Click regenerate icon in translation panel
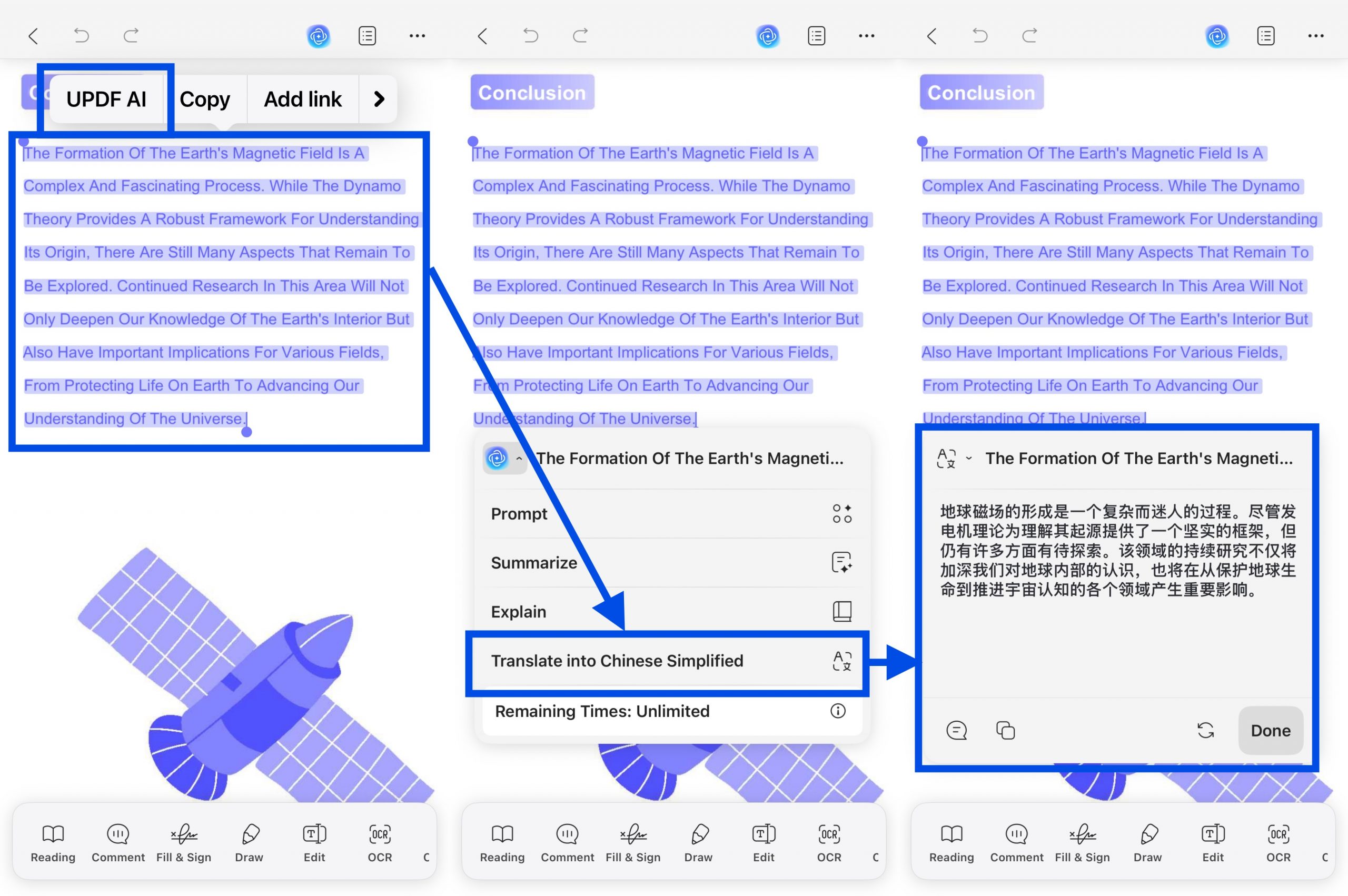This screenshot has width=1348, height=896. (1205, 730)
